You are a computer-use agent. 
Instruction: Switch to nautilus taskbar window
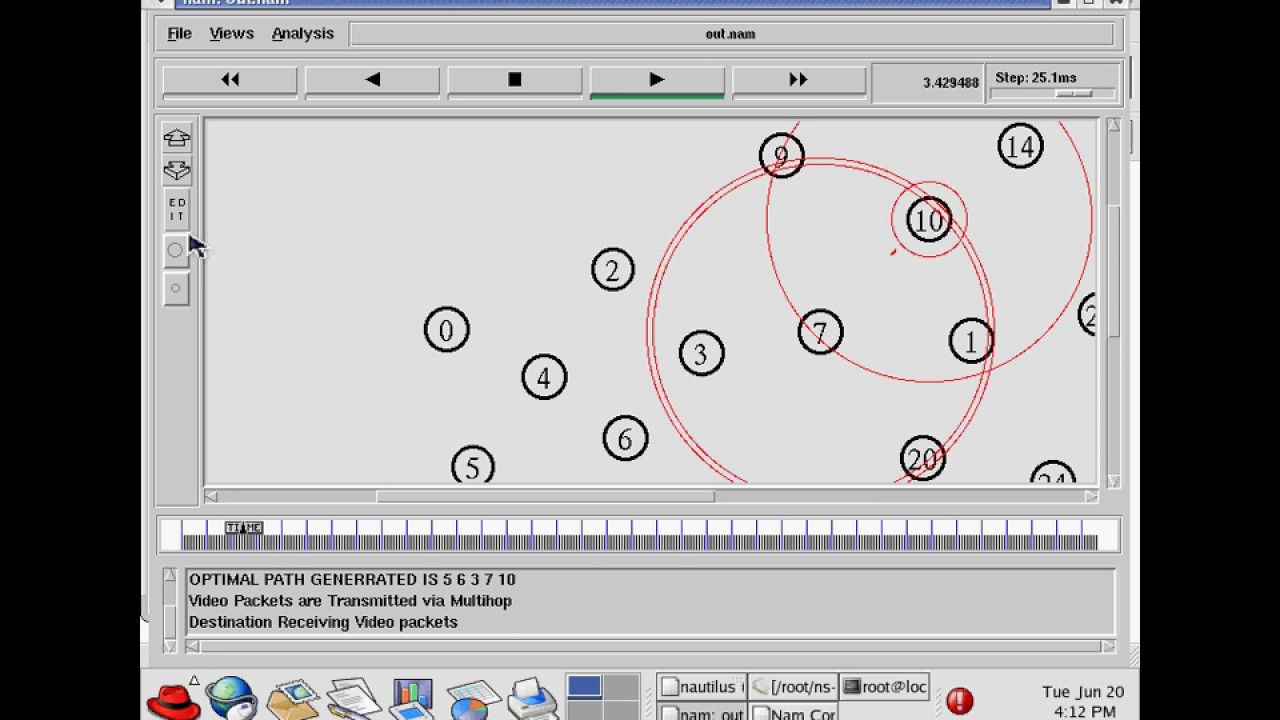702,687
